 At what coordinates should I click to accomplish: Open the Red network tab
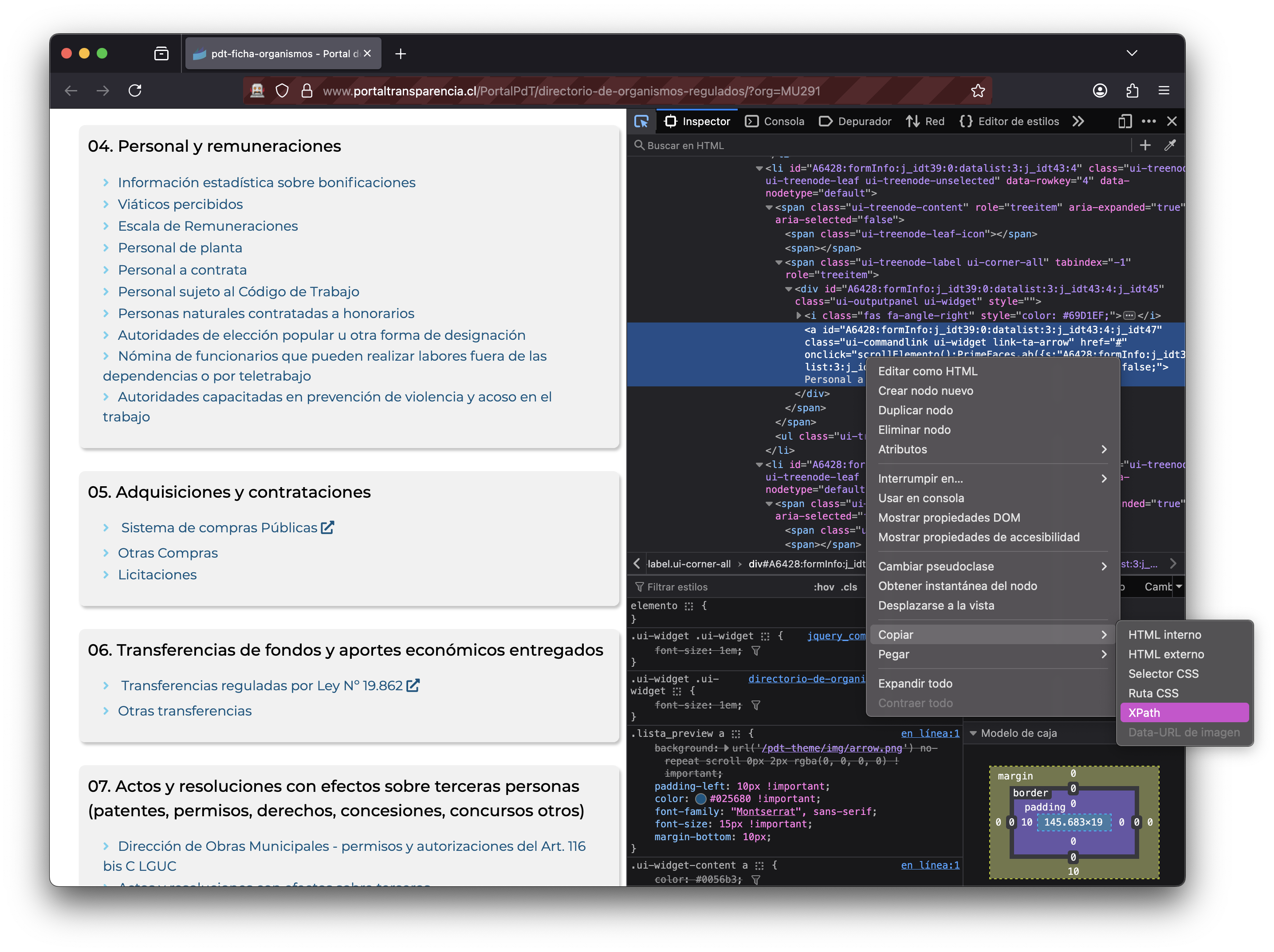925,122
